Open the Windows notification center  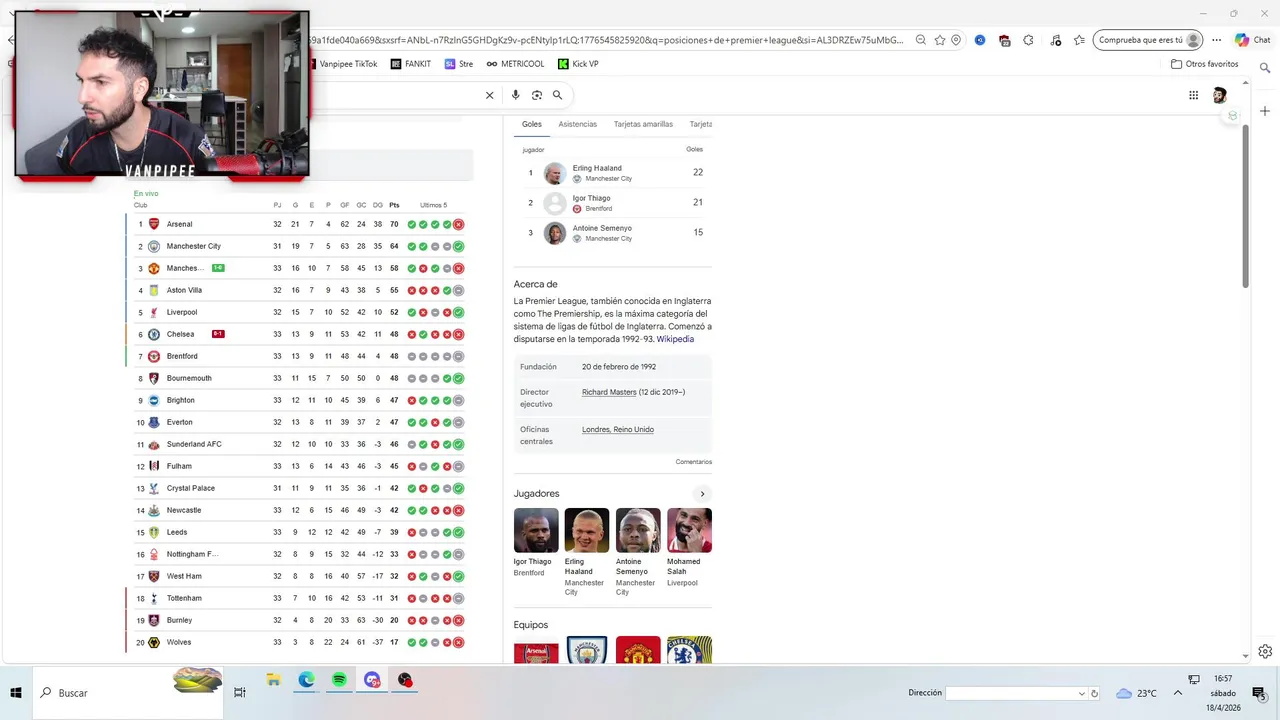click(x=1259, y=693)
